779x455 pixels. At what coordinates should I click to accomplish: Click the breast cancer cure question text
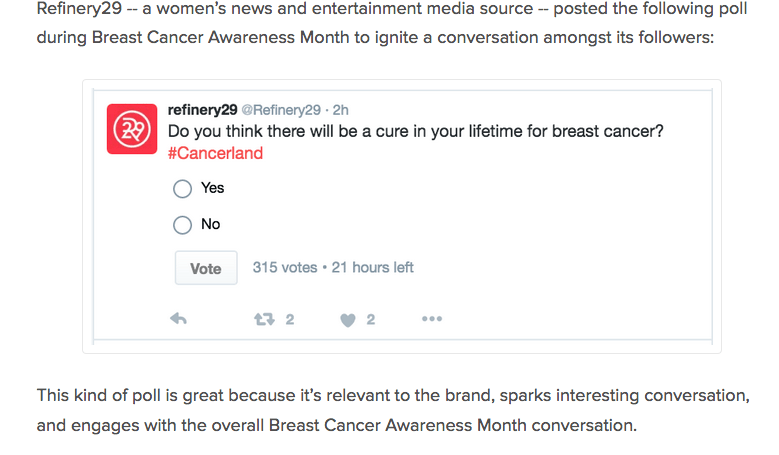pos(415,131)
